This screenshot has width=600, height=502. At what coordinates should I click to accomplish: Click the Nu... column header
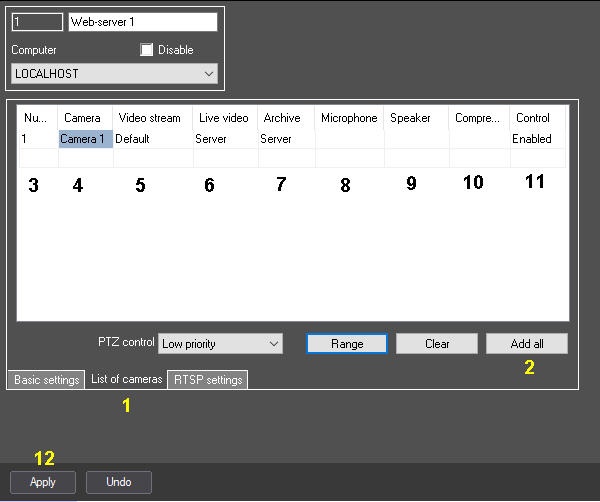click(x=38, y=118)
